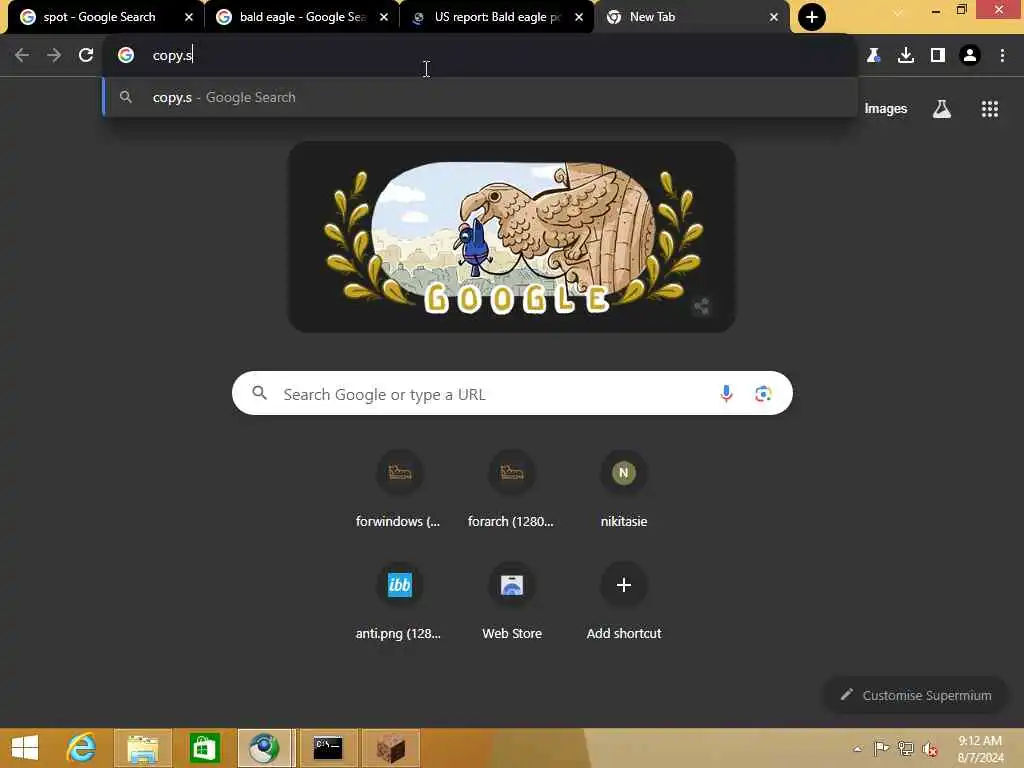Toggle the side panel icon
This screenshot has width=1024, height=768.
click(938, 55)
